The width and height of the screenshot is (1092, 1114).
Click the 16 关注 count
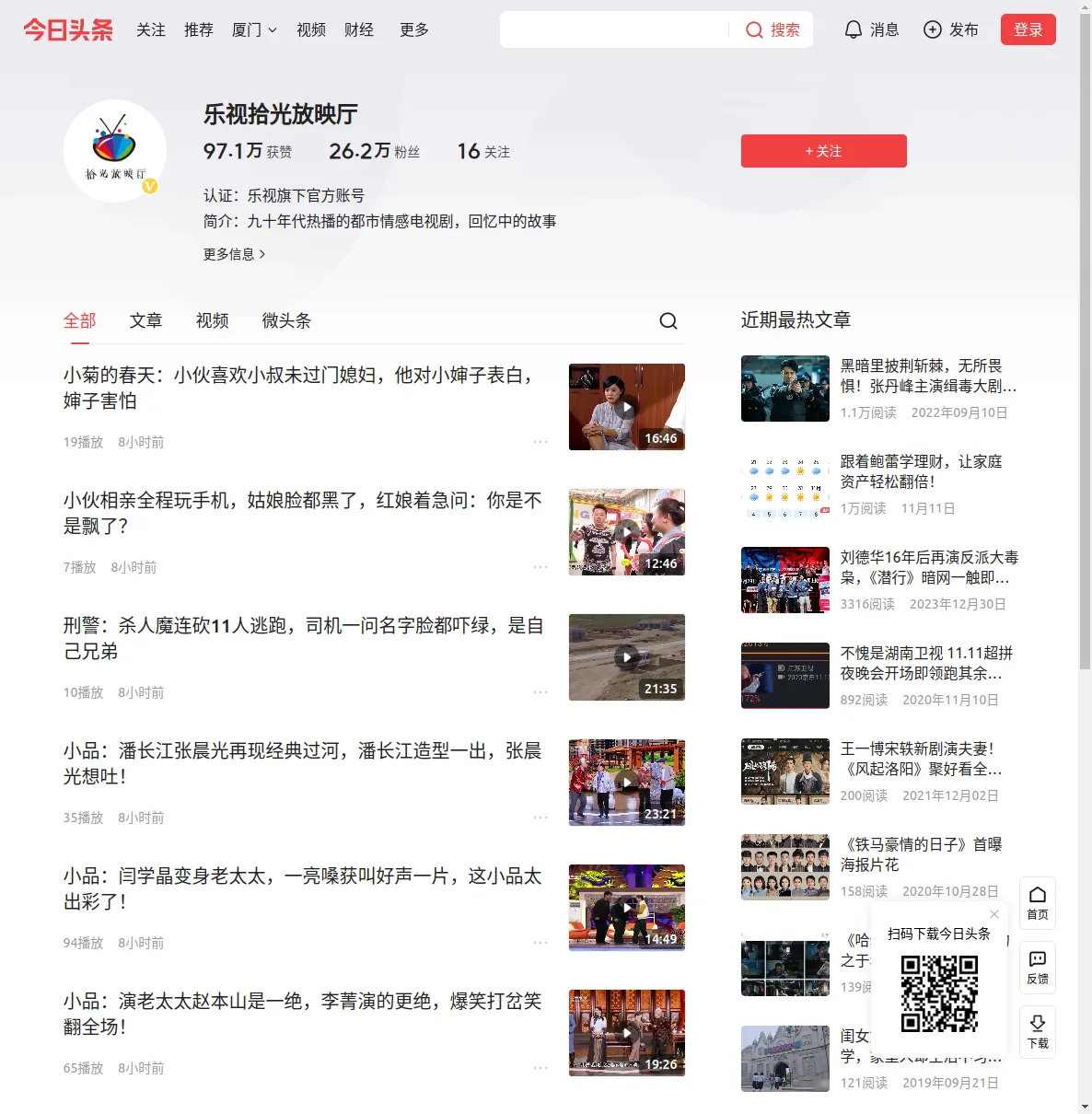(483, 151)
